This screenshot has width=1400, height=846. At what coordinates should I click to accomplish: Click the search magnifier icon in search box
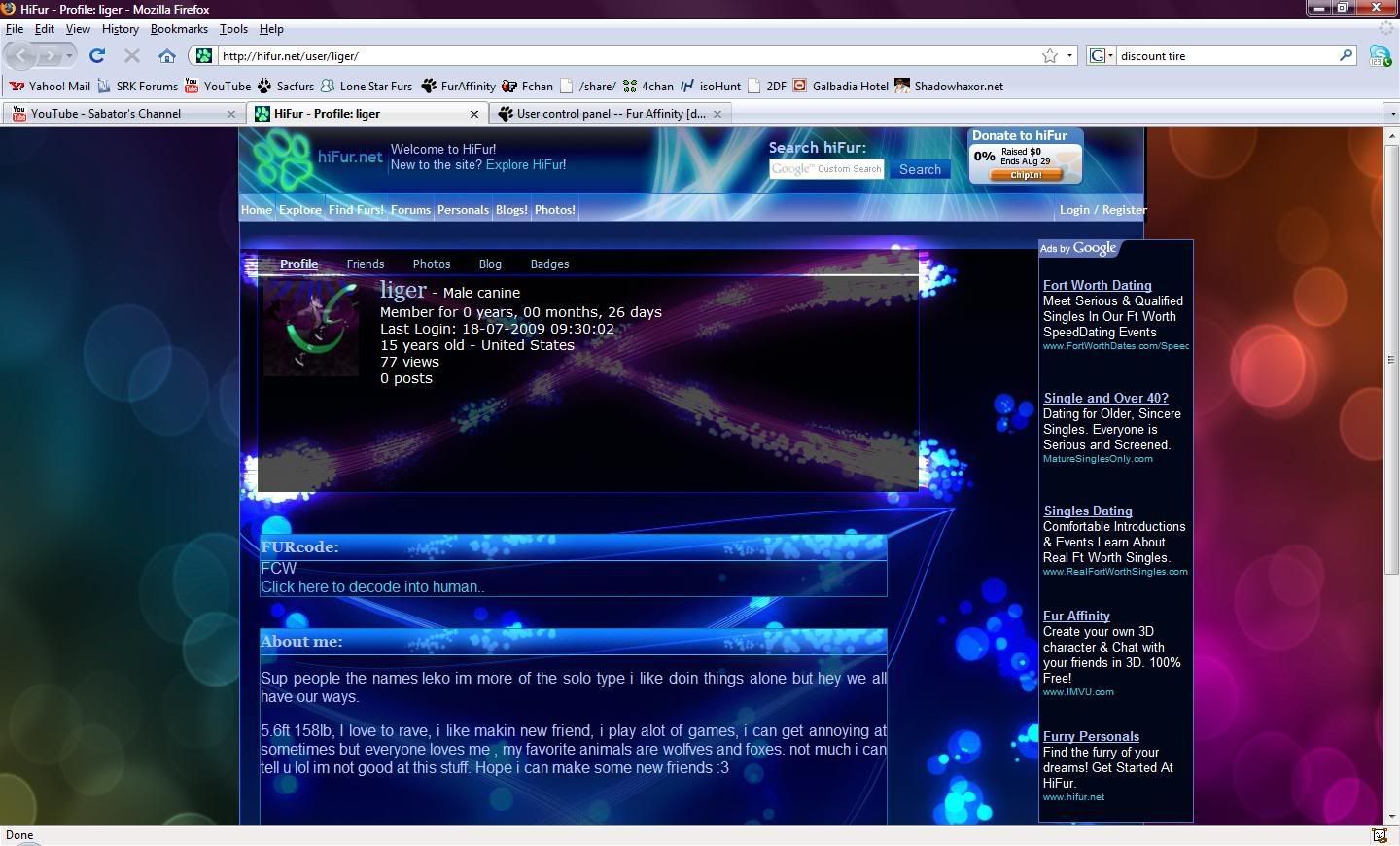coord(1347,55)
